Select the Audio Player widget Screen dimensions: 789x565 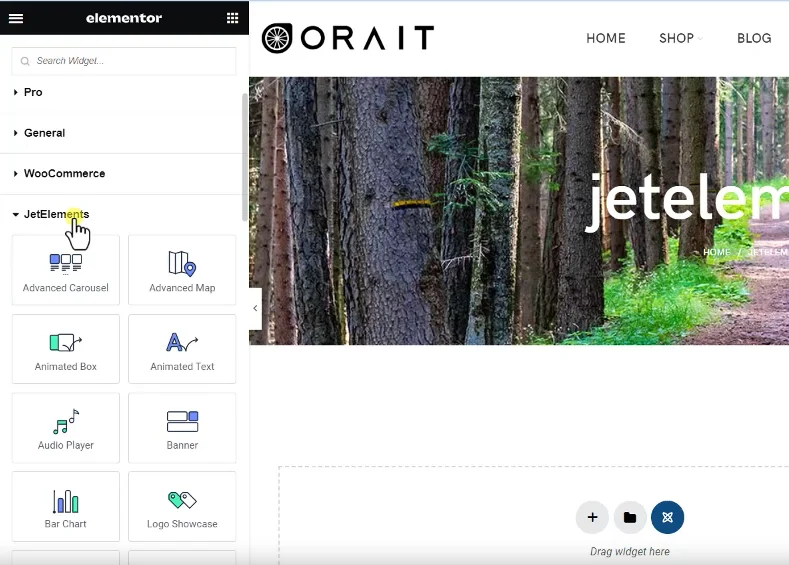click(66, 428)
